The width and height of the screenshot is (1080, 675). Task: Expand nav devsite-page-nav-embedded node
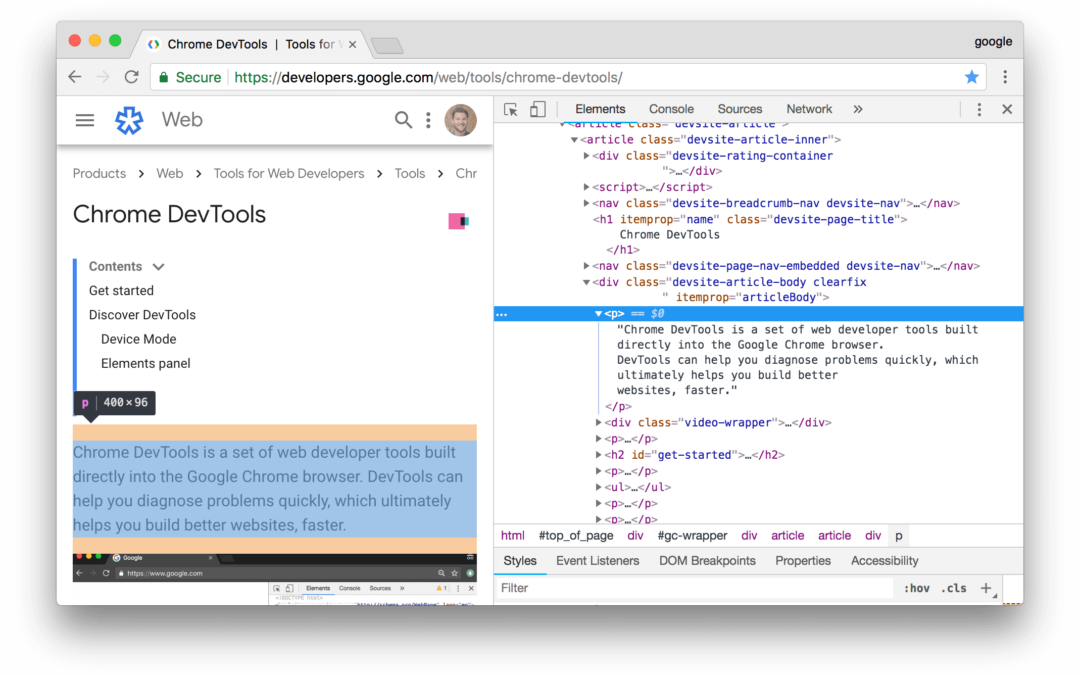point(586,266)
